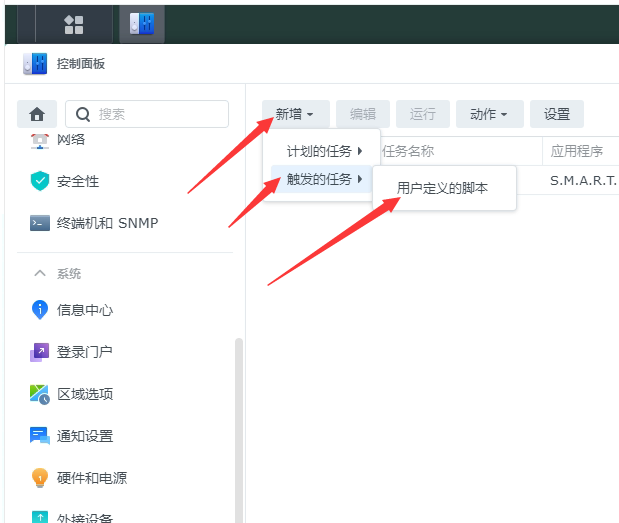Viewport: 619px width, 523px height.
Task: Open the 动作 dropdown button
Action: coord(490,114)
